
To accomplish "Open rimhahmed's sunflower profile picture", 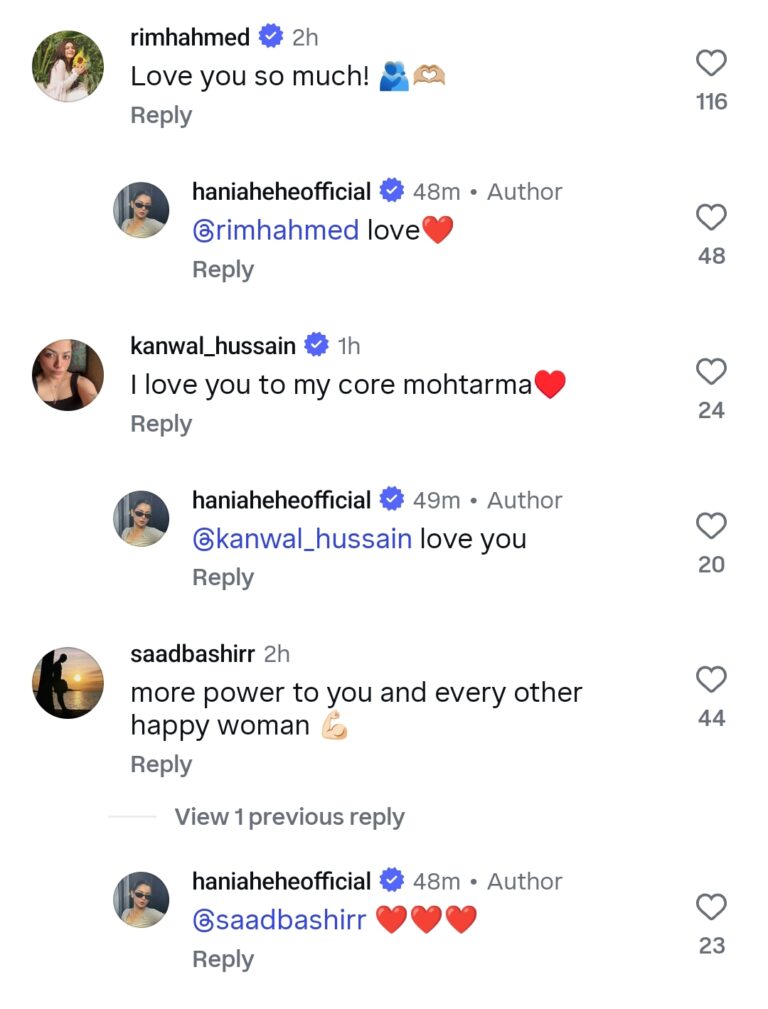I will [x=68, y=66].
